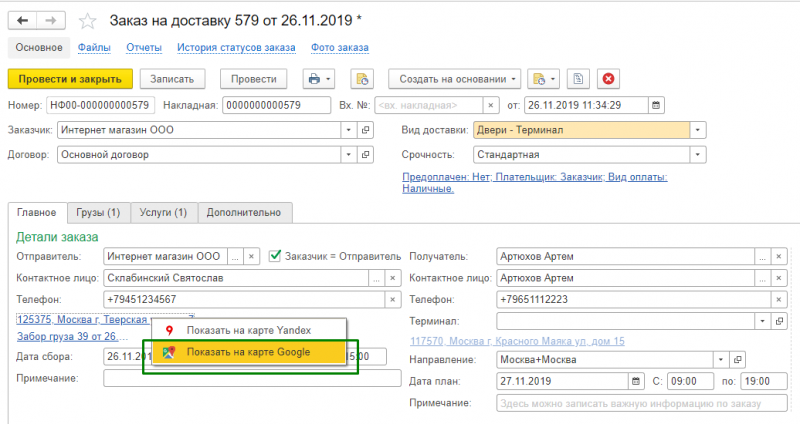Click the red cancel circle icon in toolbar
The height and width of the screenshot is (424, 800).
pos(606,78)
